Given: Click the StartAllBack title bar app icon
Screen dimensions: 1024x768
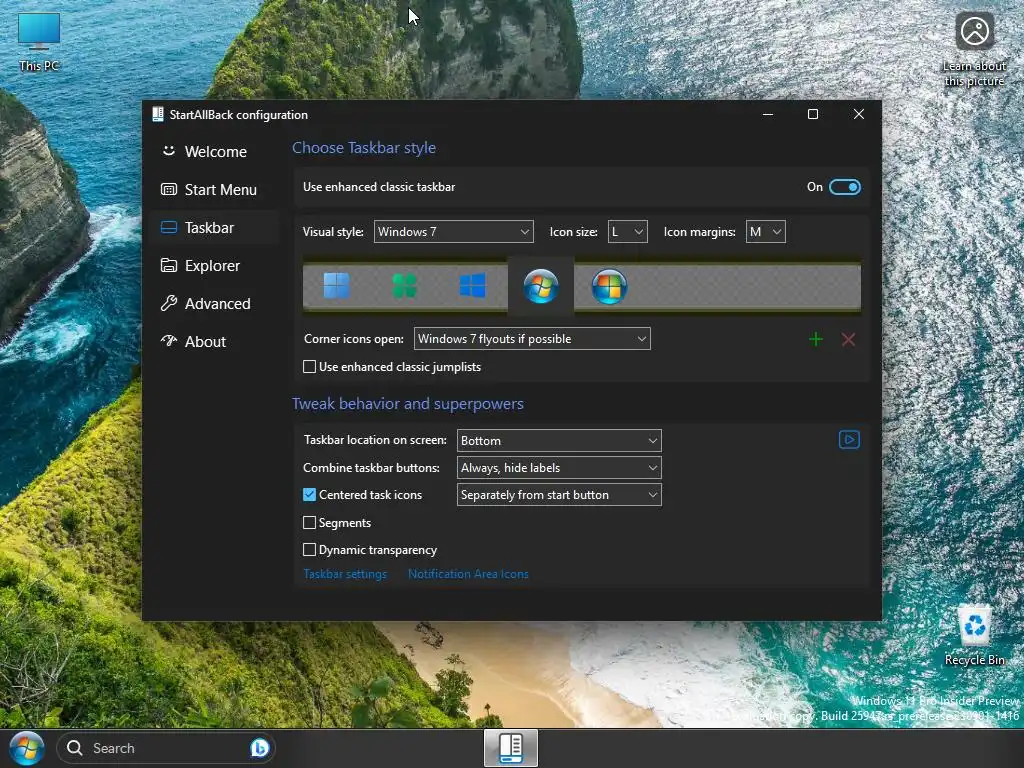Looking at the screenshot, I should pos(157,114).
